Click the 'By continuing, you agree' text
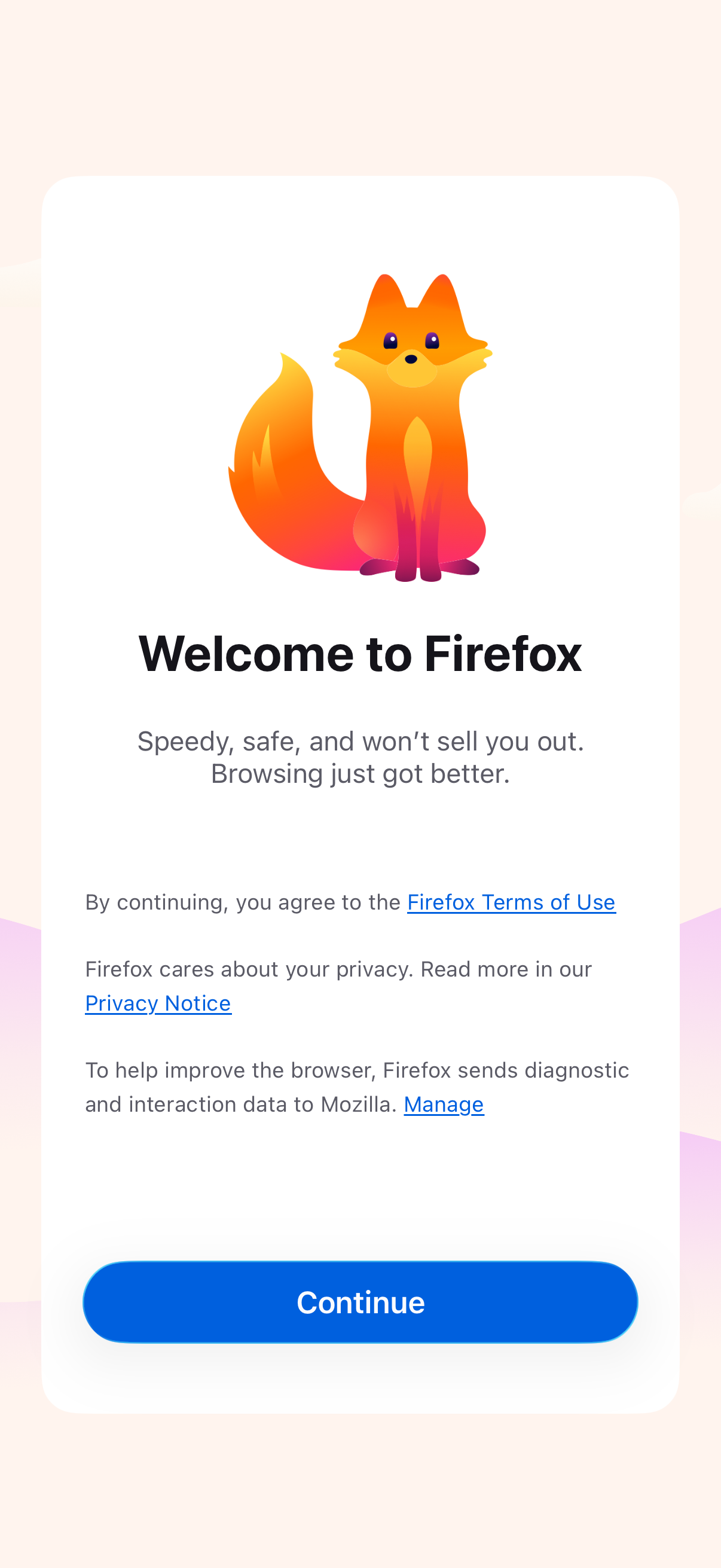 click(243, 902)
